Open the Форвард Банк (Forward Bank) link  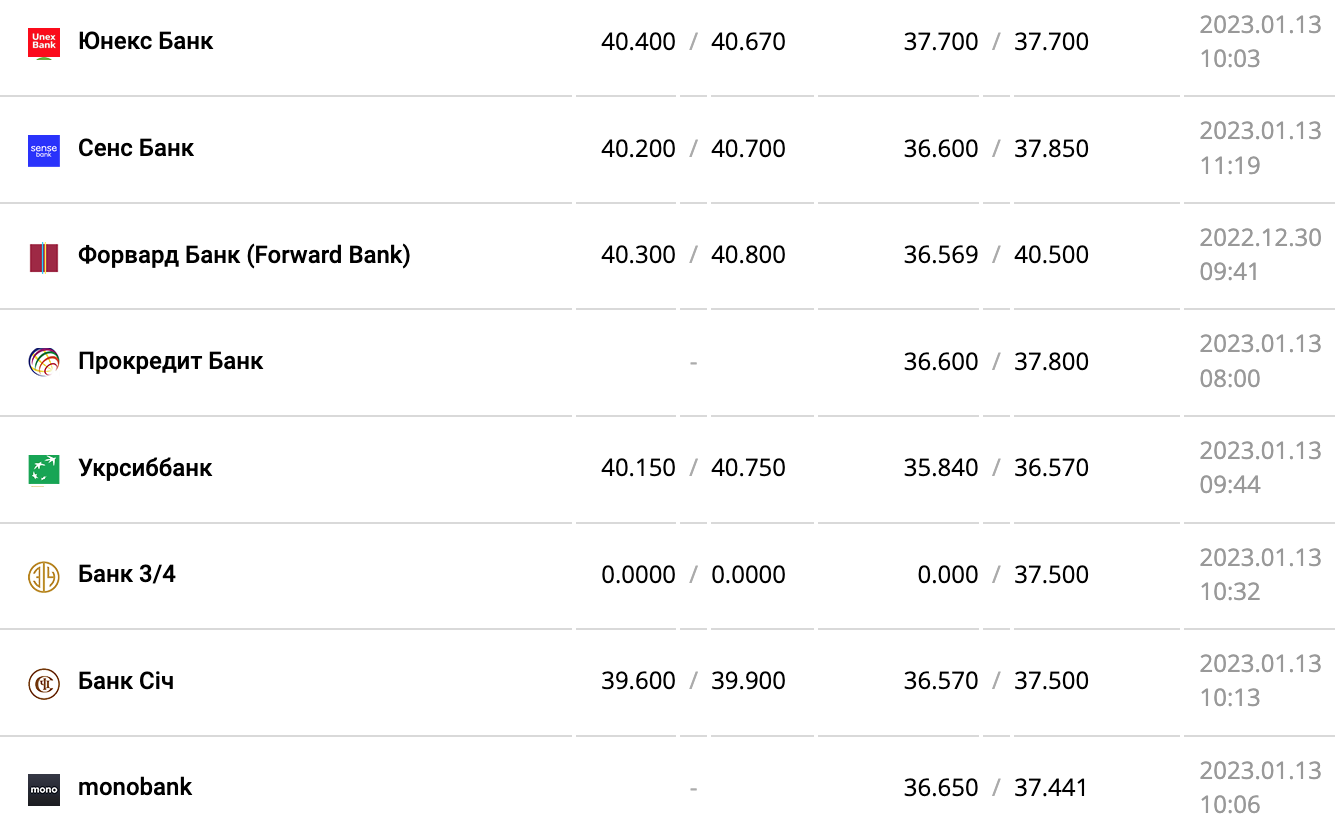point(244,254)
